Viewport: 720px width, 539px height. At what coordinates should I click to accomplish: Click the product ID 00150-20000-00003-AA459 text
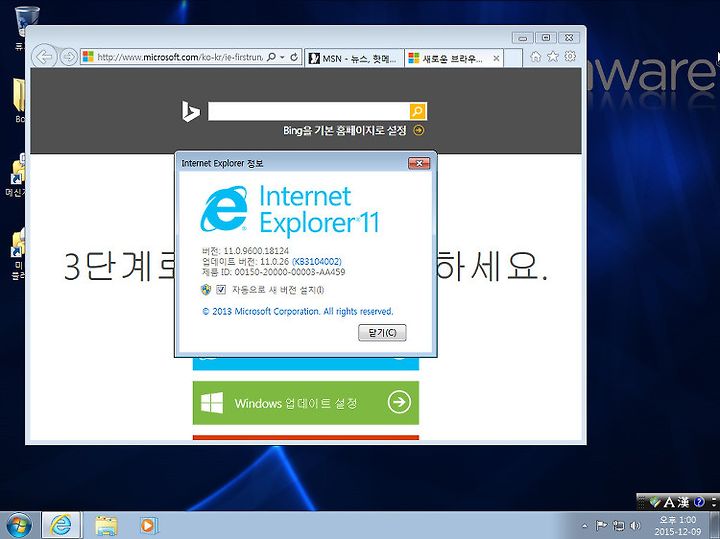tap(274, 272)
